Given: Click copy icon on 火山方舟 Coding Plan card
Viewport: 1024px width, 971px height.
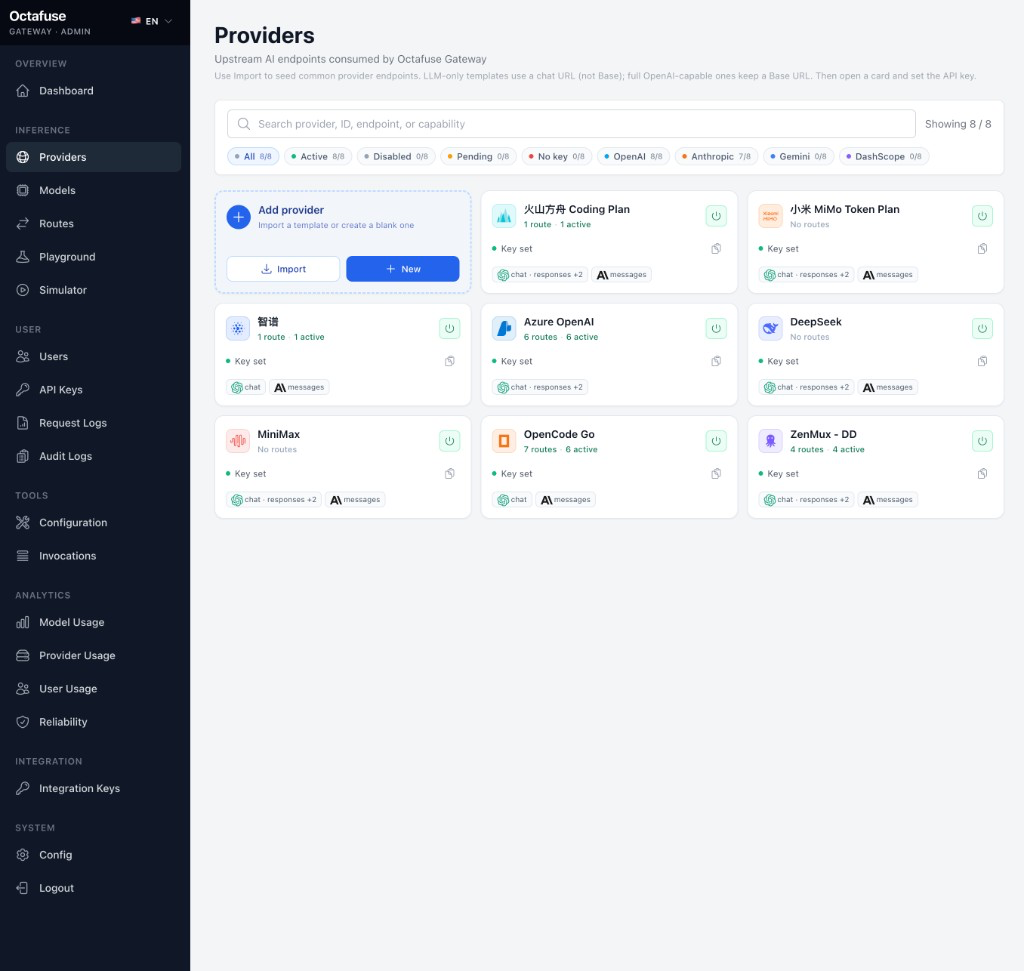Looking at the screenshot, I should pos(716,249).
